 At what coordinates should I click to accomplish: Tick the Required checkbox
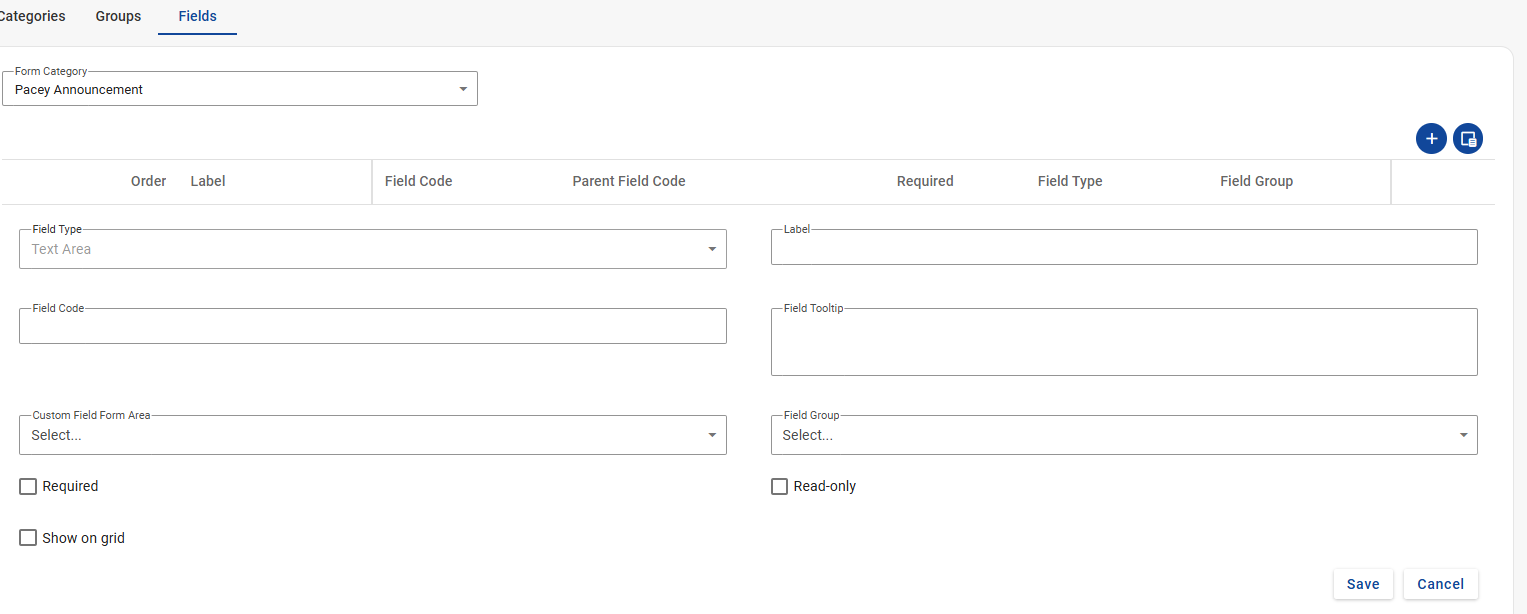[x=28, y=486]
